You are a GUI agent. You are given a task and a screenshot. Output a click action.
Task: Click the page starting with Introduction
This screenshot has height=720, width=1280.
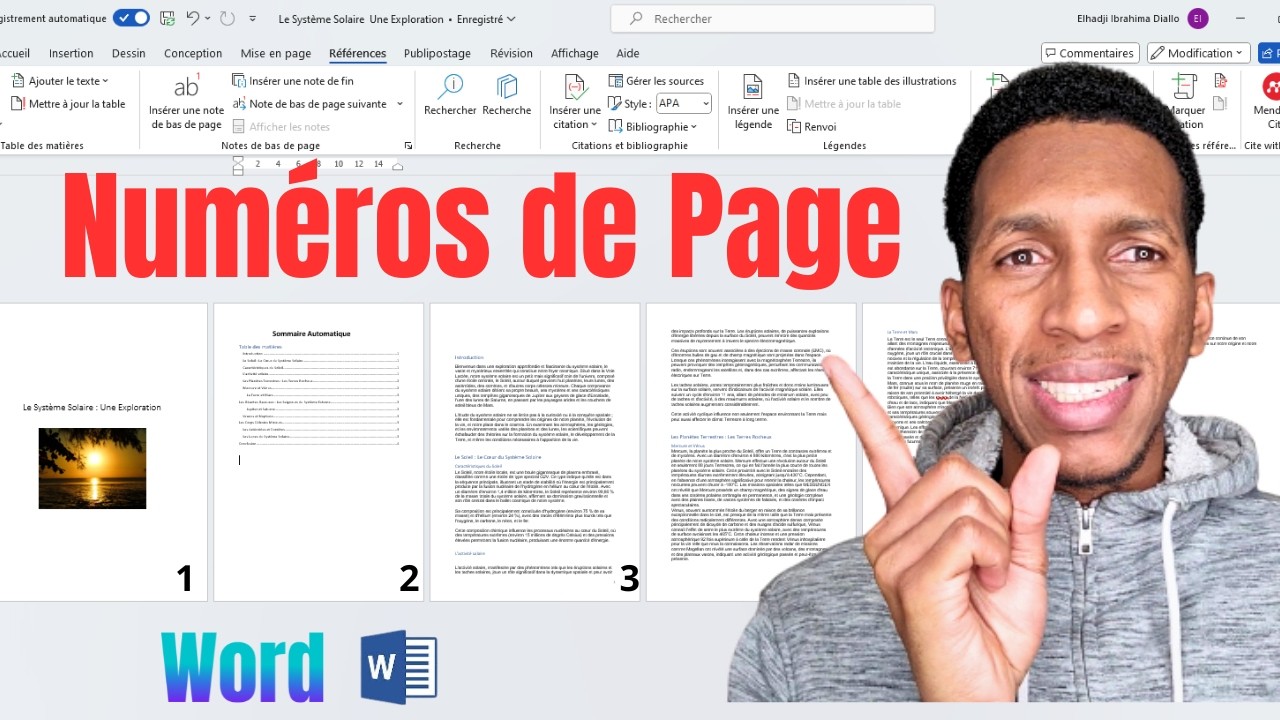tap(534, 452)
